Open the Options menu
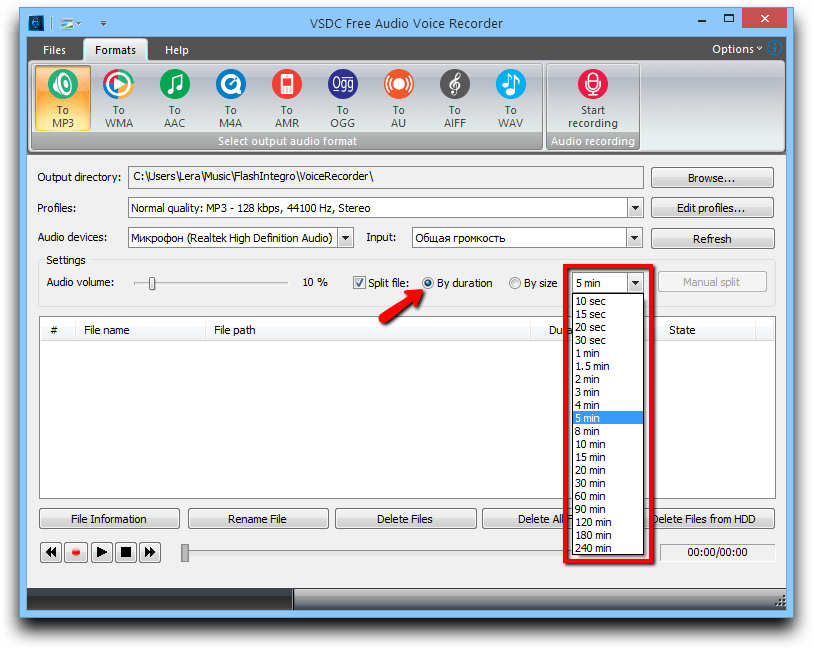This screenshot has height=649, width=813. 737,49
